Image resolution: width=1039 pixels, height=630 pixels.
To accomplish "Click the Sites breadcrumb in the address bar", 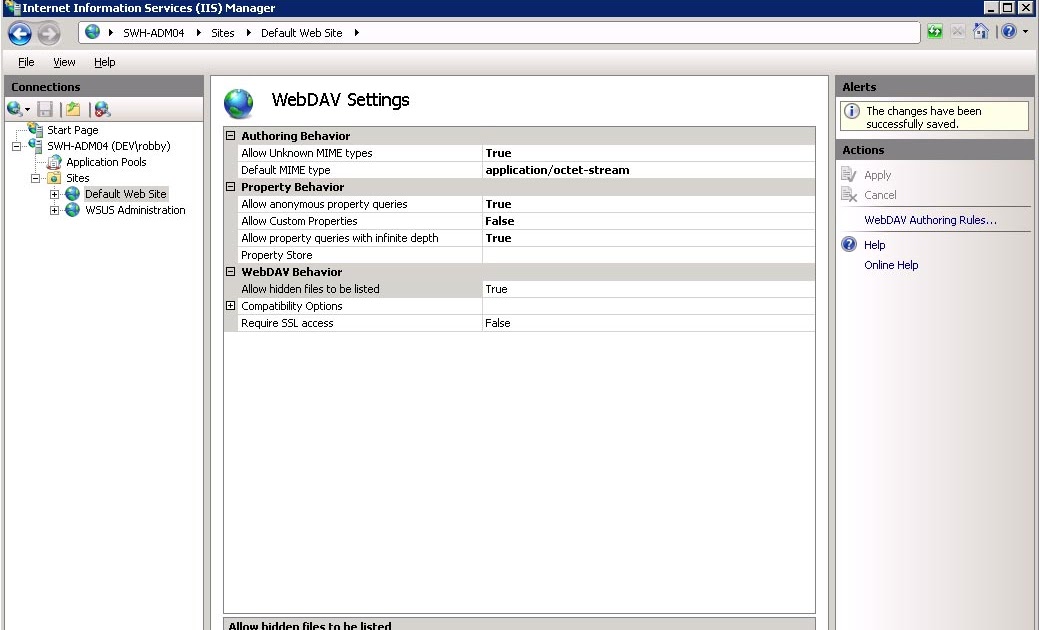I will 223,32.
